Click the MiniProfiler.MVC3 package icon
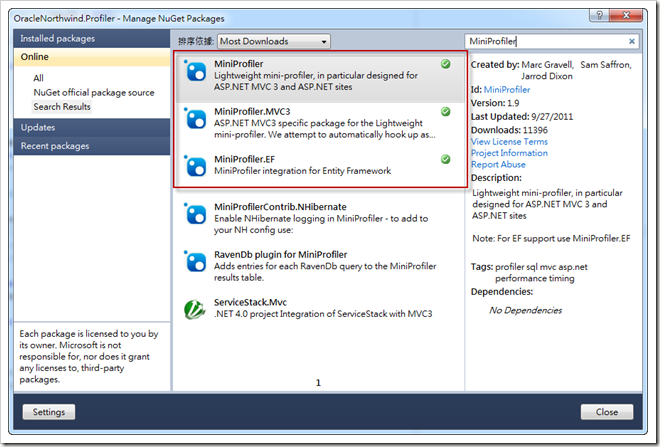660x447 pixels. [196, 119]
